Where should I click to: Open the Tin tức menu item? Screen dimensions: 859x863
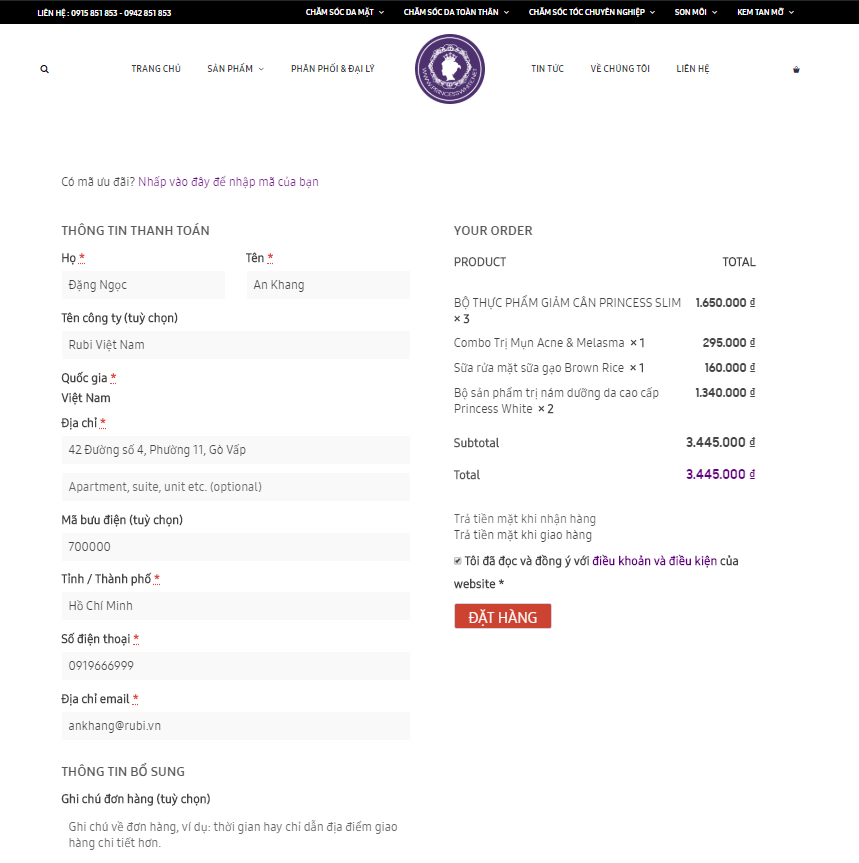click(x=547, y=69)
